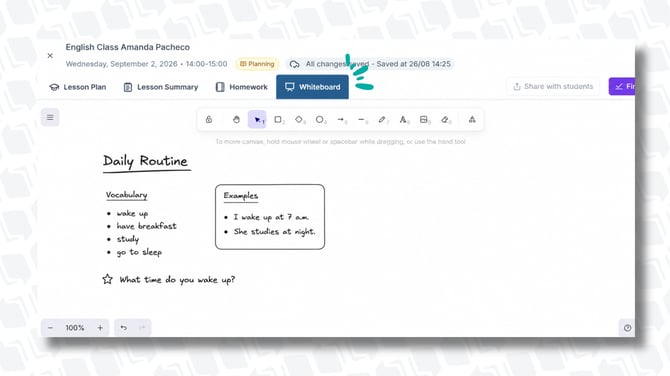
Task: Select the arrow drawing tool
Action: [x=341, y=120]
